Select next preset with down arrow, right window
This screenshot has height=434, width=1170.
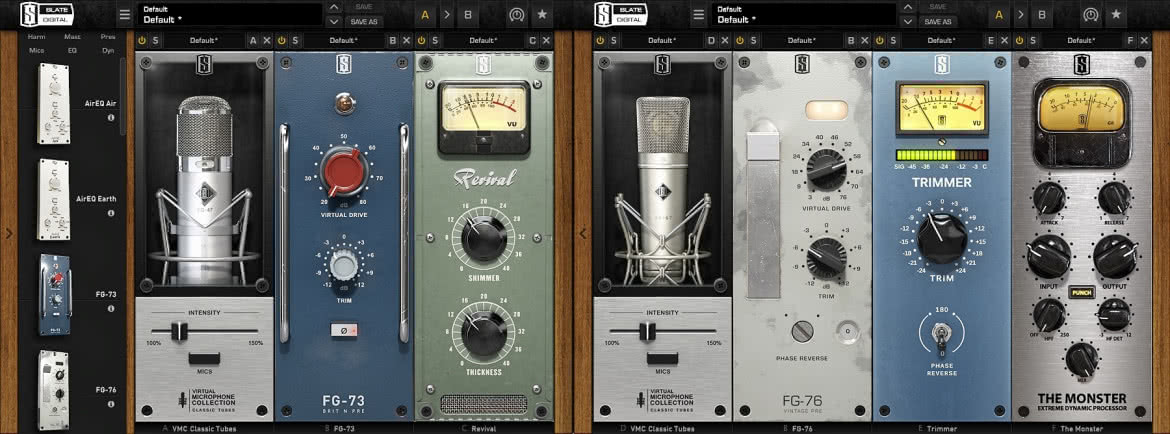point(907,21)
